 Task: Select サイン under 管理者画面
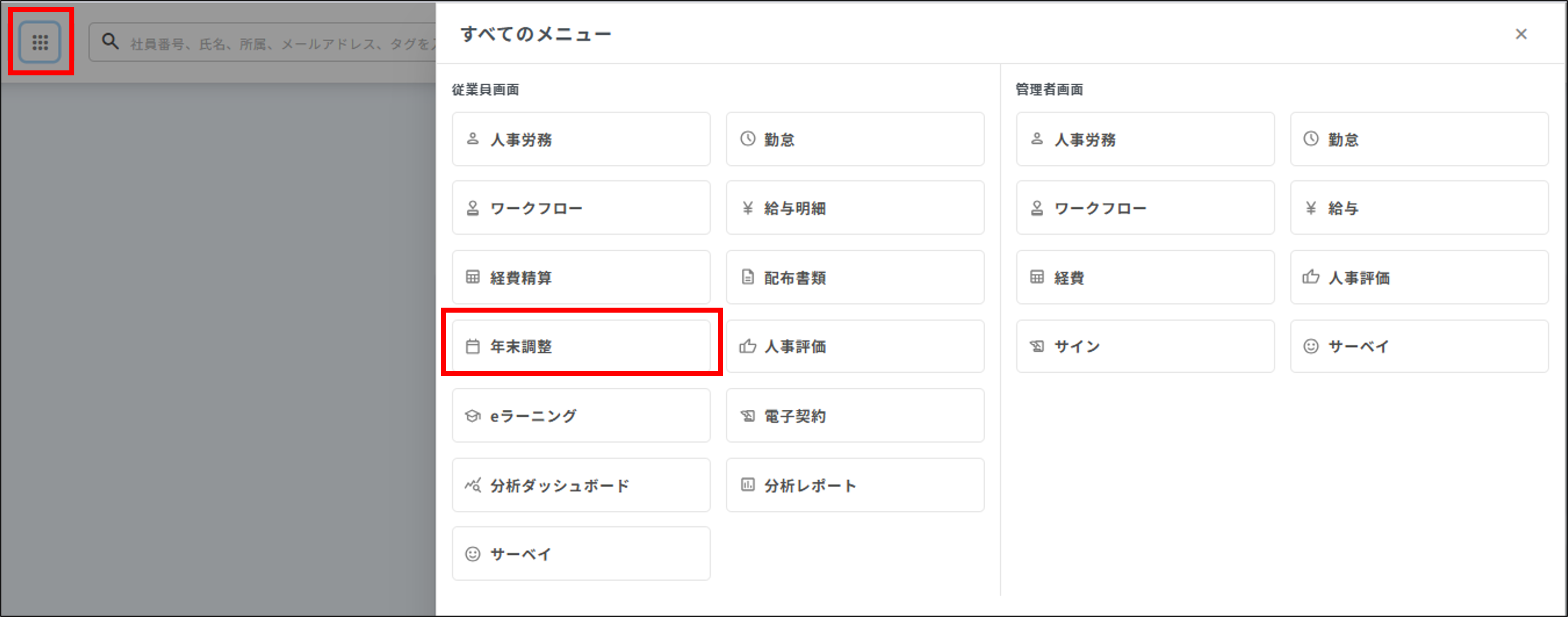tap(1144, 346)
